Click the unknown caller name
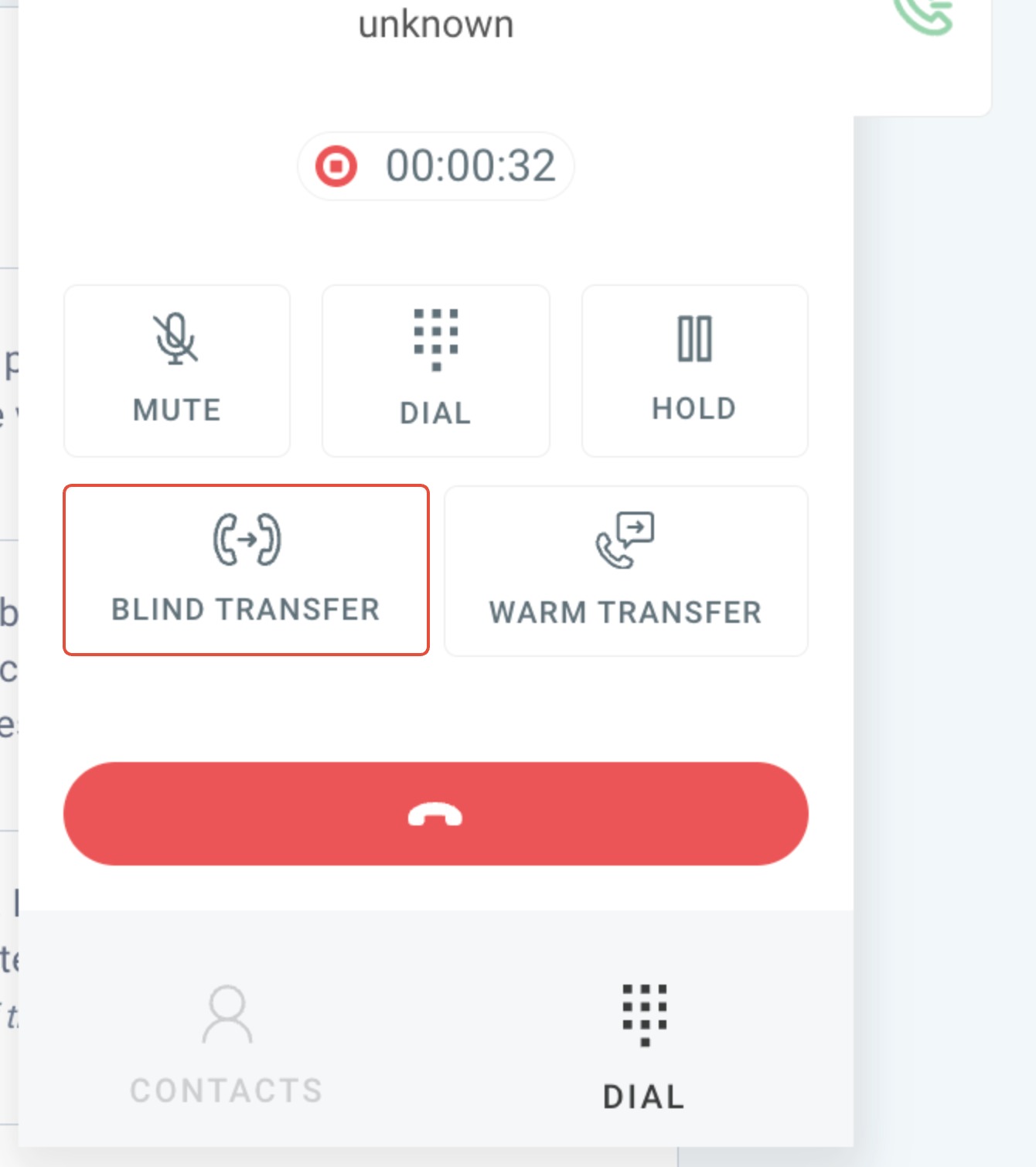Screen dimensions: 1036x1167 click(436, 24)
